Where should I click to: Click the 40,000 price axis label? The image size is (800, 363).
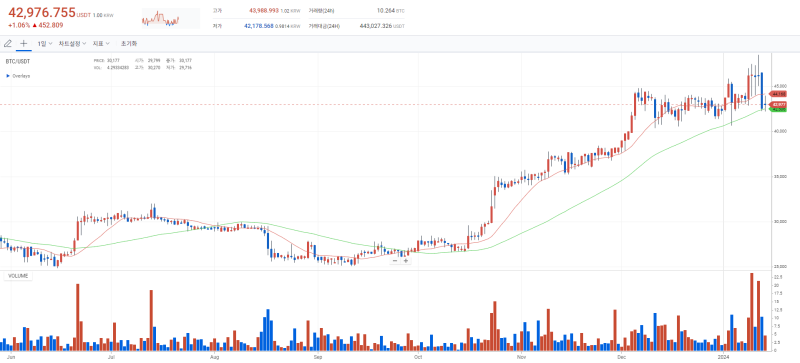click(781, 131)
